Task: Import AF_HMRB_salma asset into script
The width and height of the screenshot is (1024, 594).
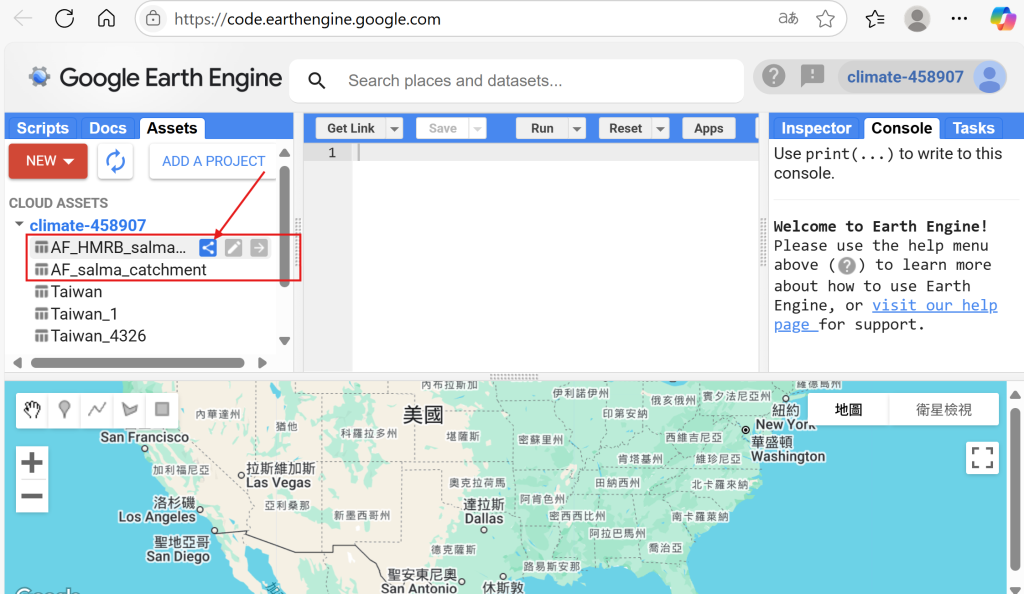Action: pos(259,247)
